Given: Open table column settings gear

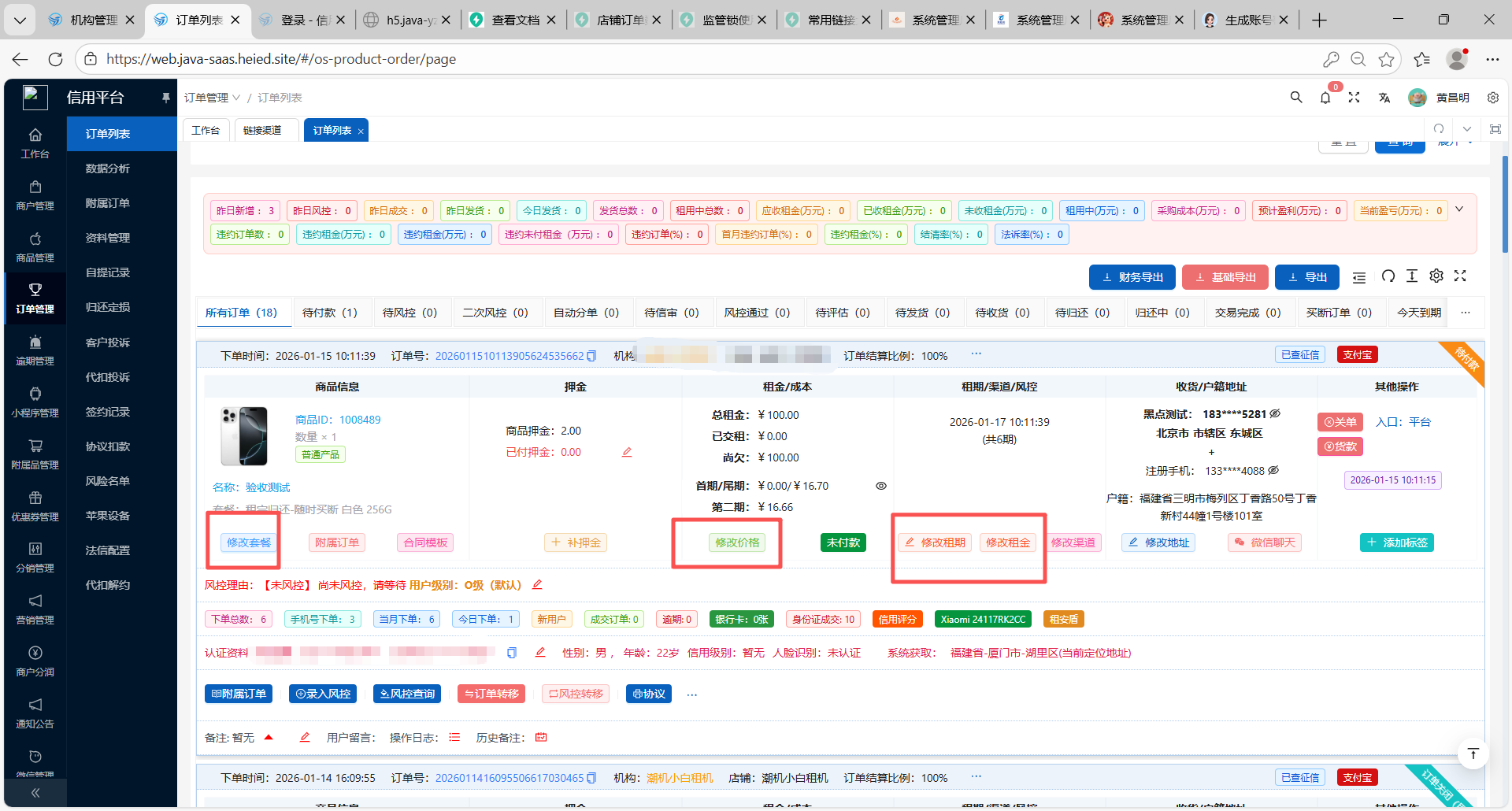Looking at the screenshot, I should point(1436,276).
